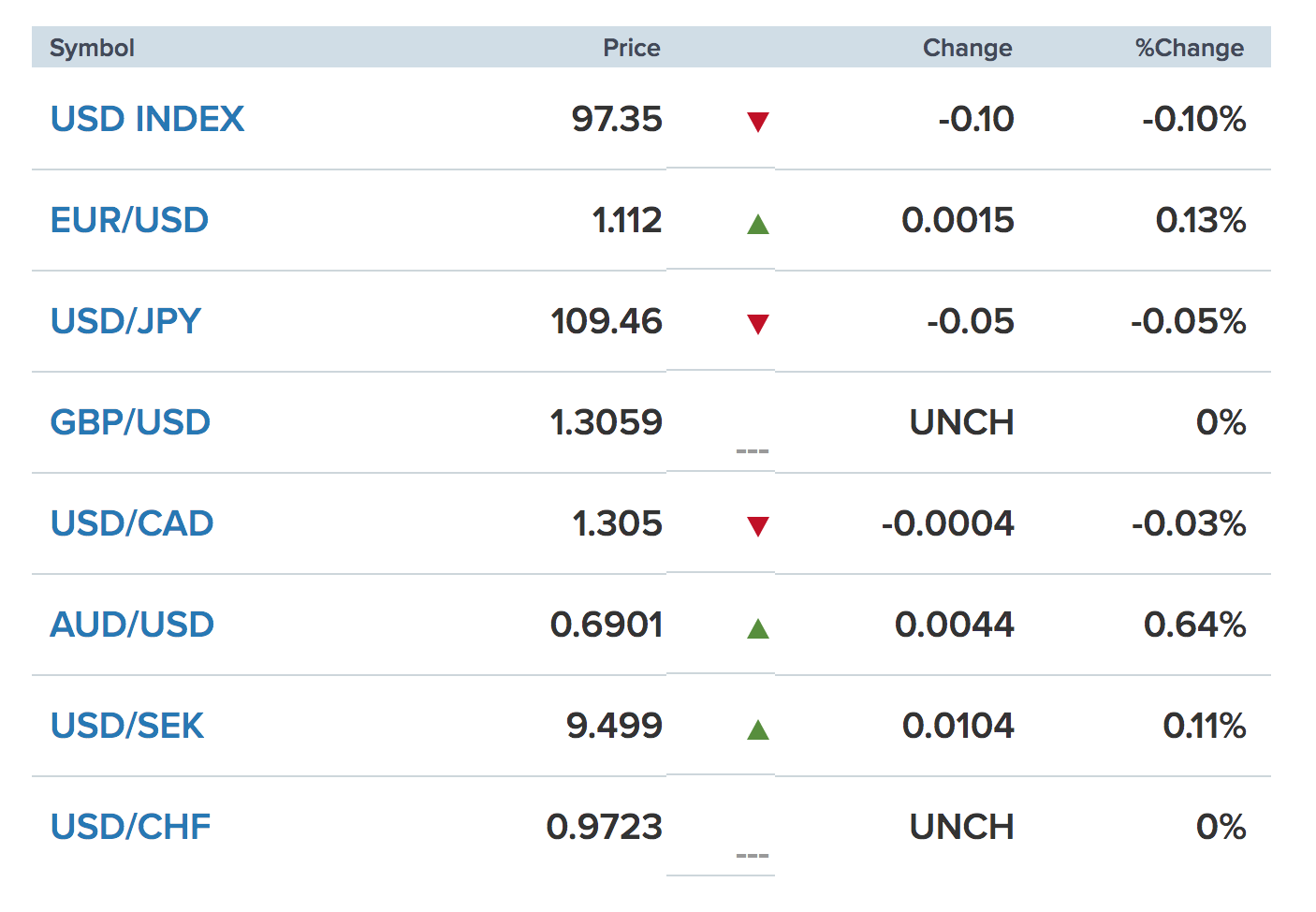
Task: Open the GBP/USD quote link
Action: (130, 422)
